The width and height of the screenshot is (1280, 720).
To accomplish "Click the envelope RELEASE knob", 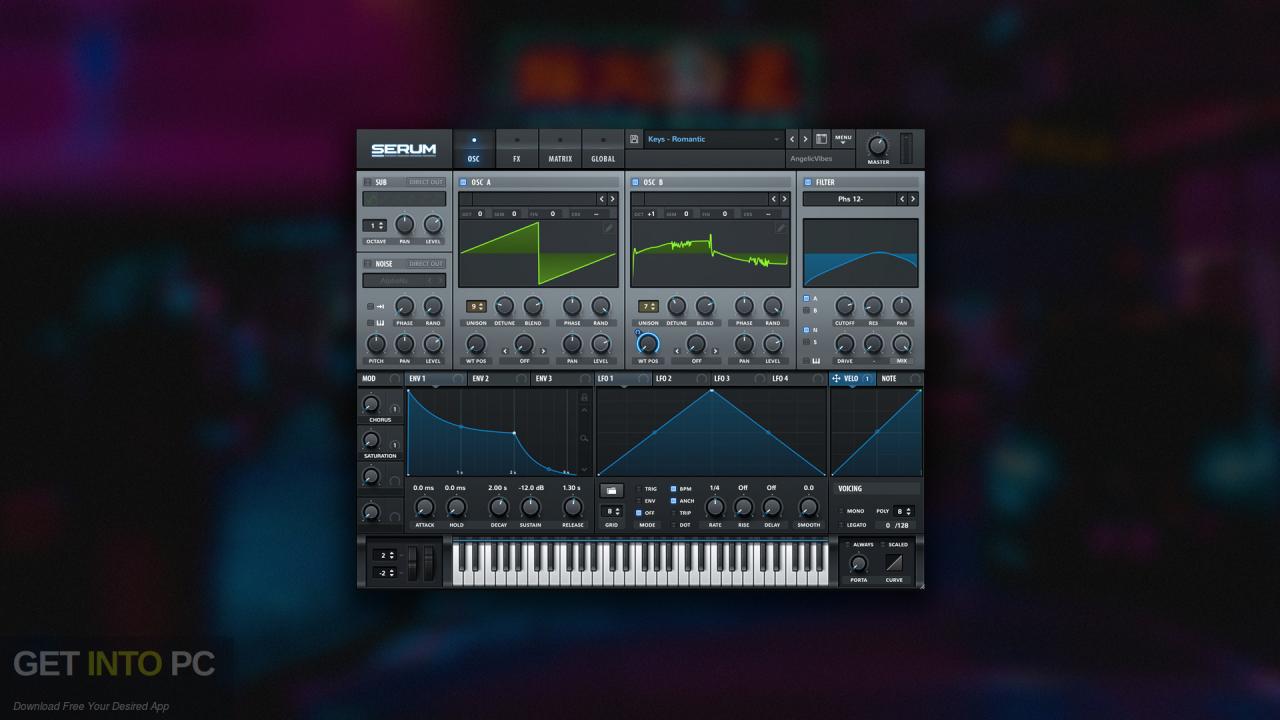I will click(572, 507).
